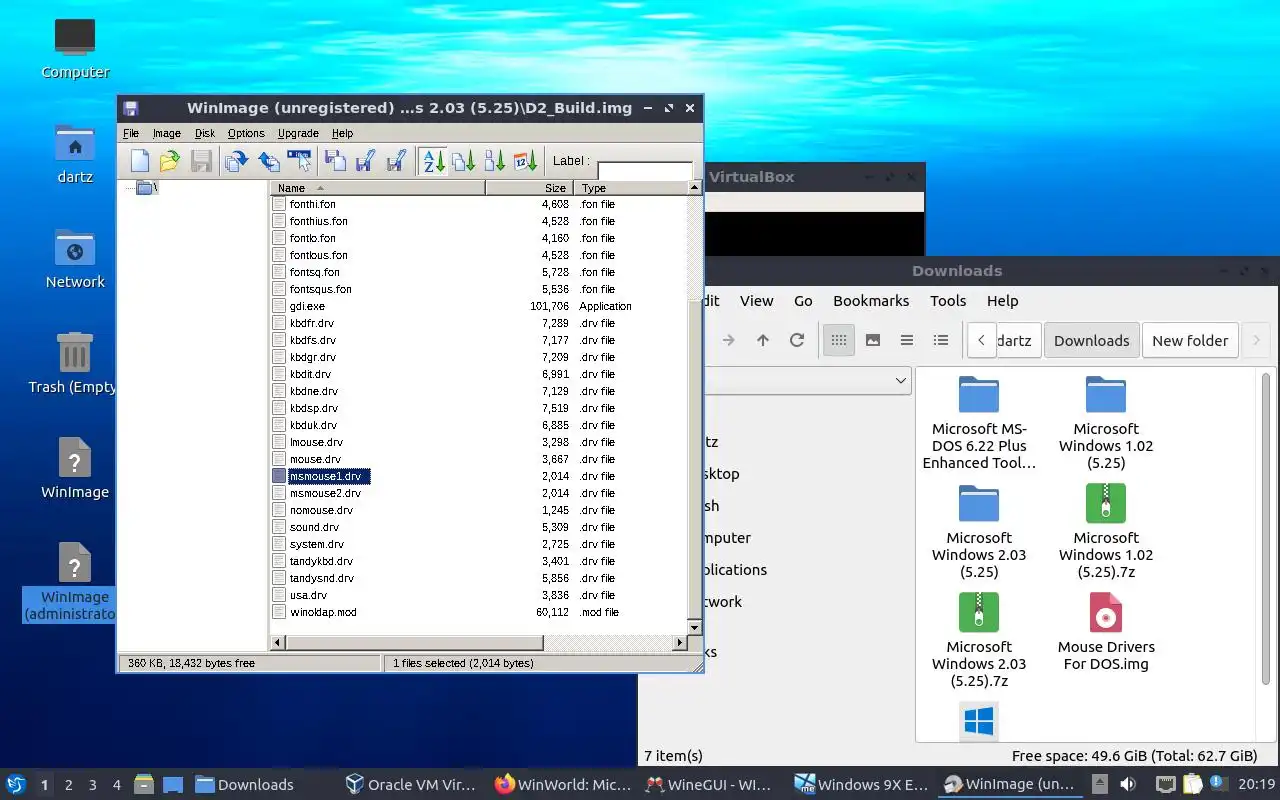
Task: Click the Inject files toolbar icon in WinImage
Action: [x=268, y=161]
